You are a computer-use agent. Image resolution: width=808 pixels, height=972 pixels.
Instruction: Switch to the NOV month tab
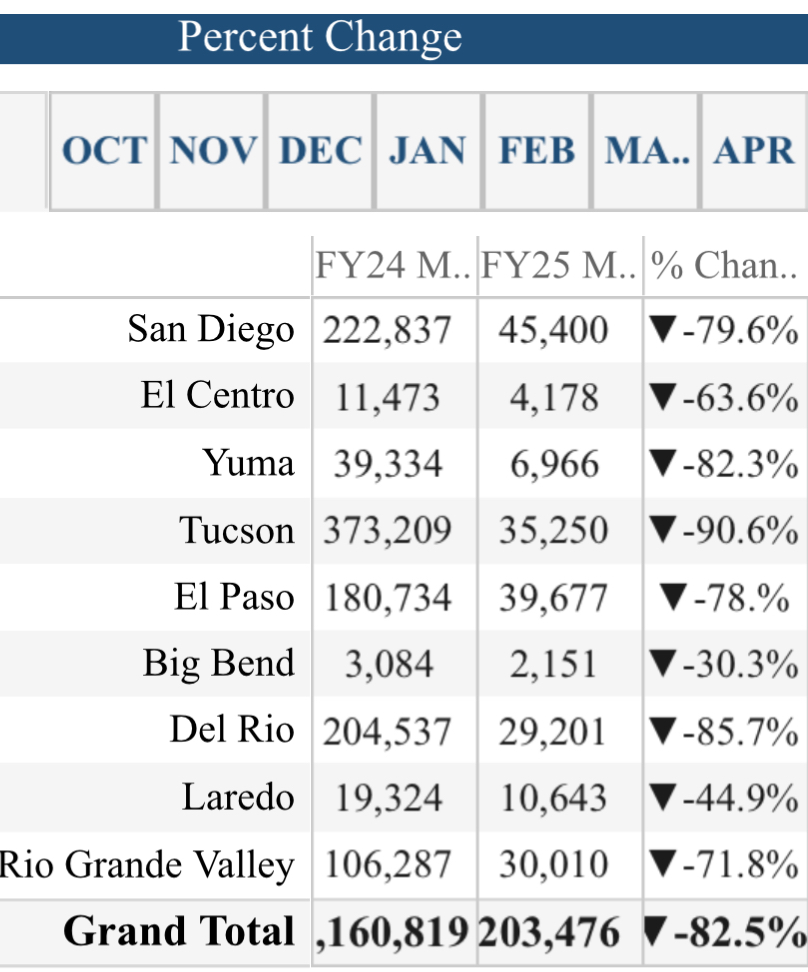(x=212, y=151)
